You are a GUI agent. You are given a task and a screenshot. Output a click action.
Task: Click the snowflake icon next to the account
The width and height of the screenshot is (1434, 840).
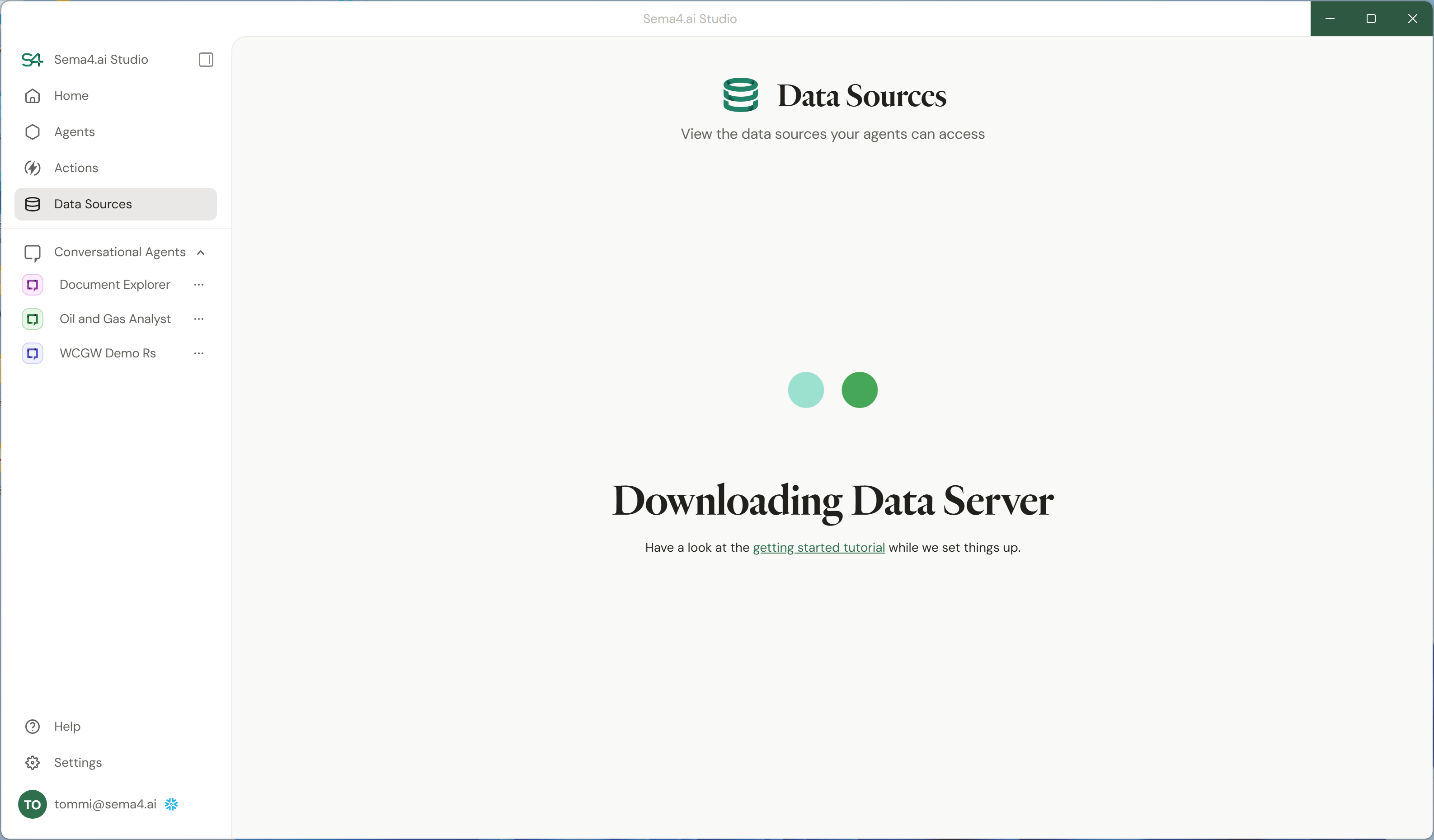pos(171,804)
